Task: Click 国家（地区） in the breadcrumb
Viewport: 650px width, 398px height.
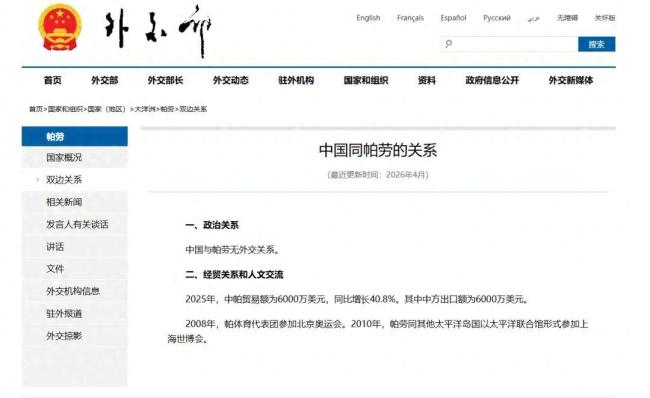Action: [x=107, y=109]
